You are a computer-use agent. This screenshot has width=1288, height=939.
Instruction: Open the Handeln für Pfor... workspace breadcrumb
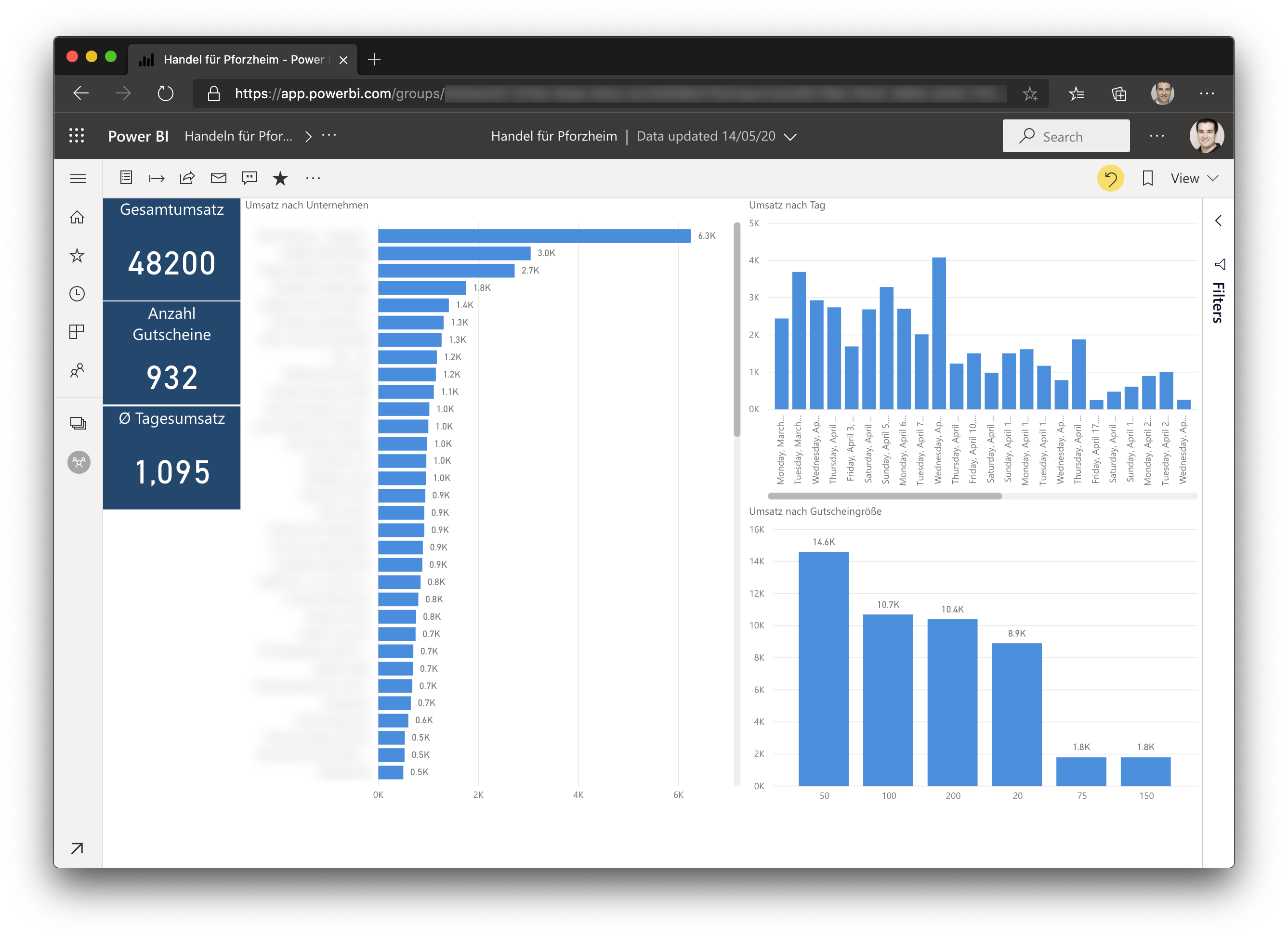point(239,136)
